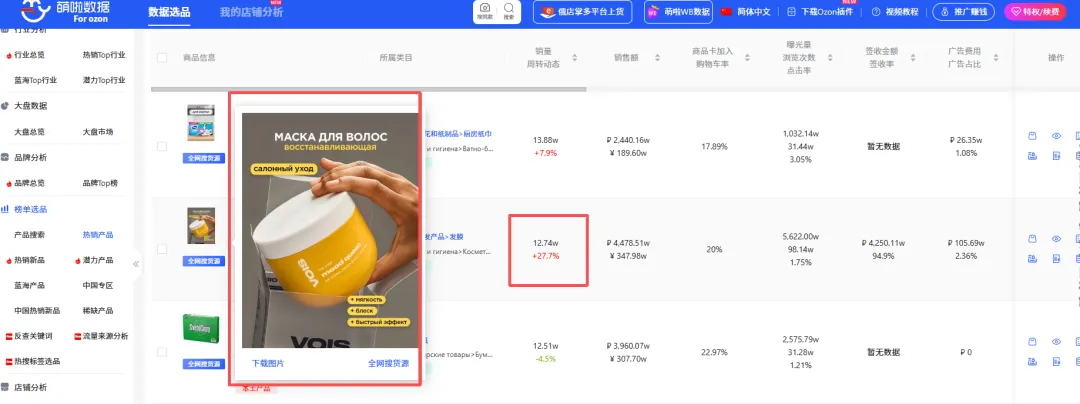The height and width of the screenshot is (404, 1080).
Task: Open 萌啦WB数据 button
Action: [678, 12]
